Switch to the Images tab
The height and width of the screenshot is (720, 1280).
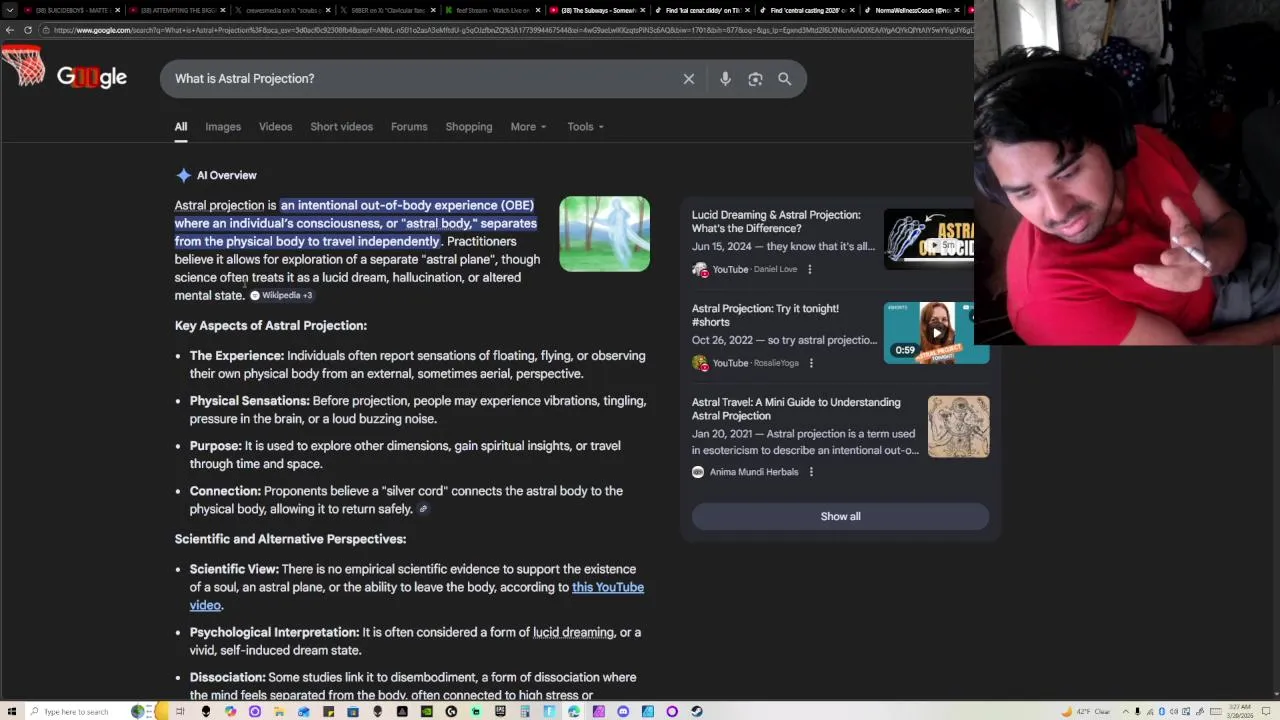pyautogui.click(x=223, y=127)
